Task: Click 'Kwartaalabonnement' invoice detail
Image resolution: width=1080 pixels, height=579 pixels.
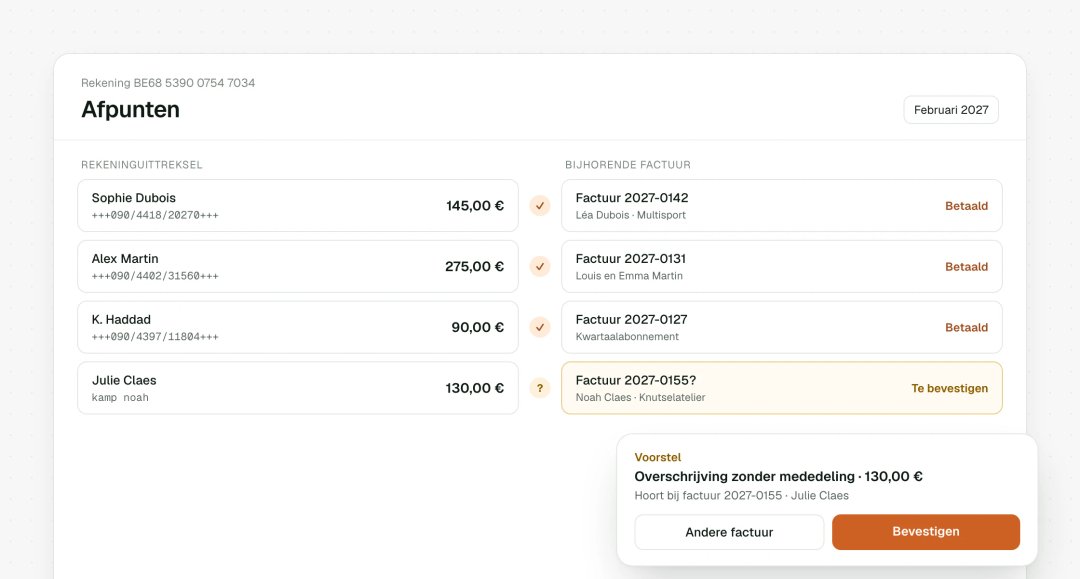Action: tap(627, 337)
